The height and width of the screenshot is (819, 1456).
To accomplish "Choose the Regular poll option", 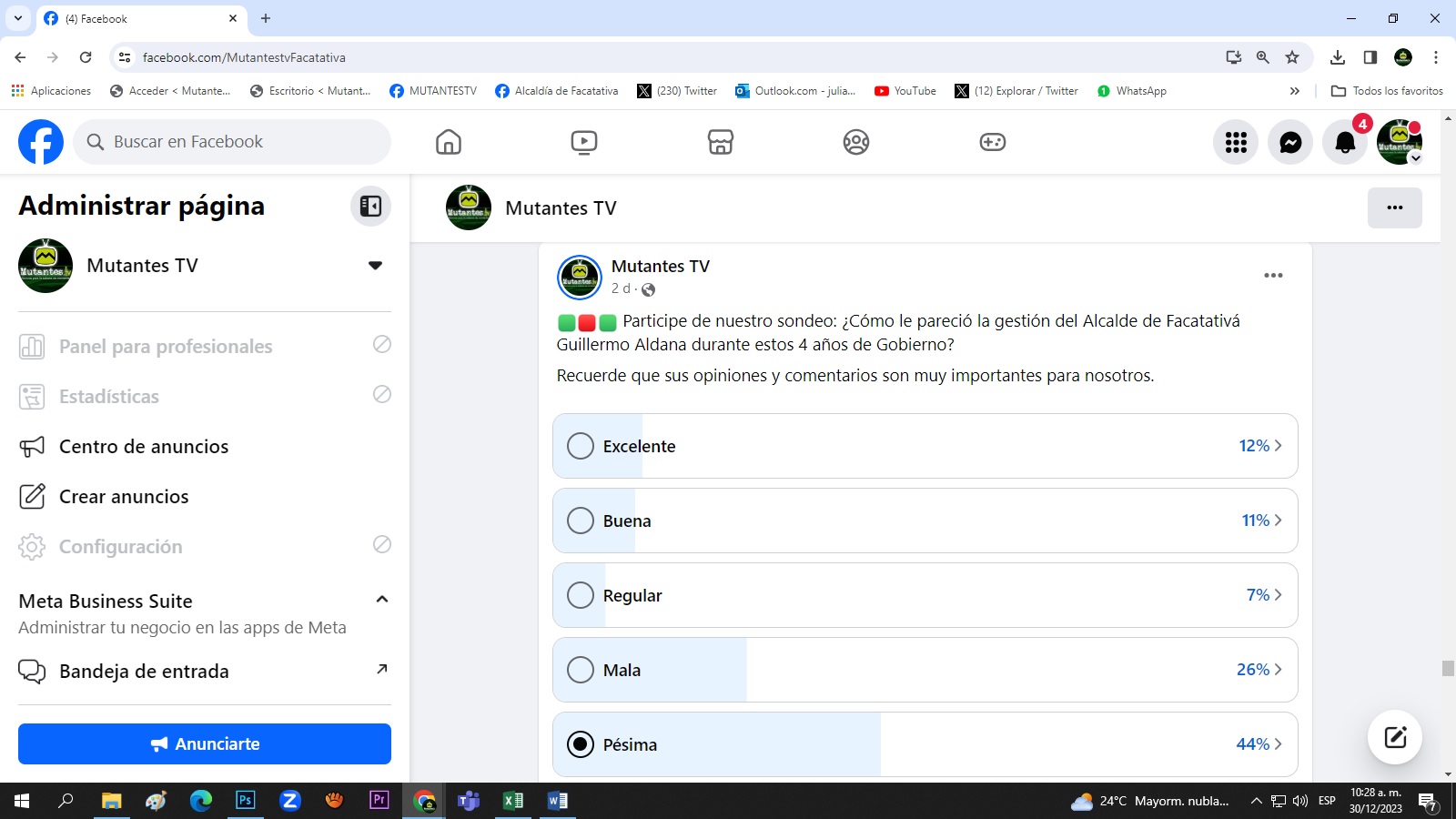I will point(581,595).
